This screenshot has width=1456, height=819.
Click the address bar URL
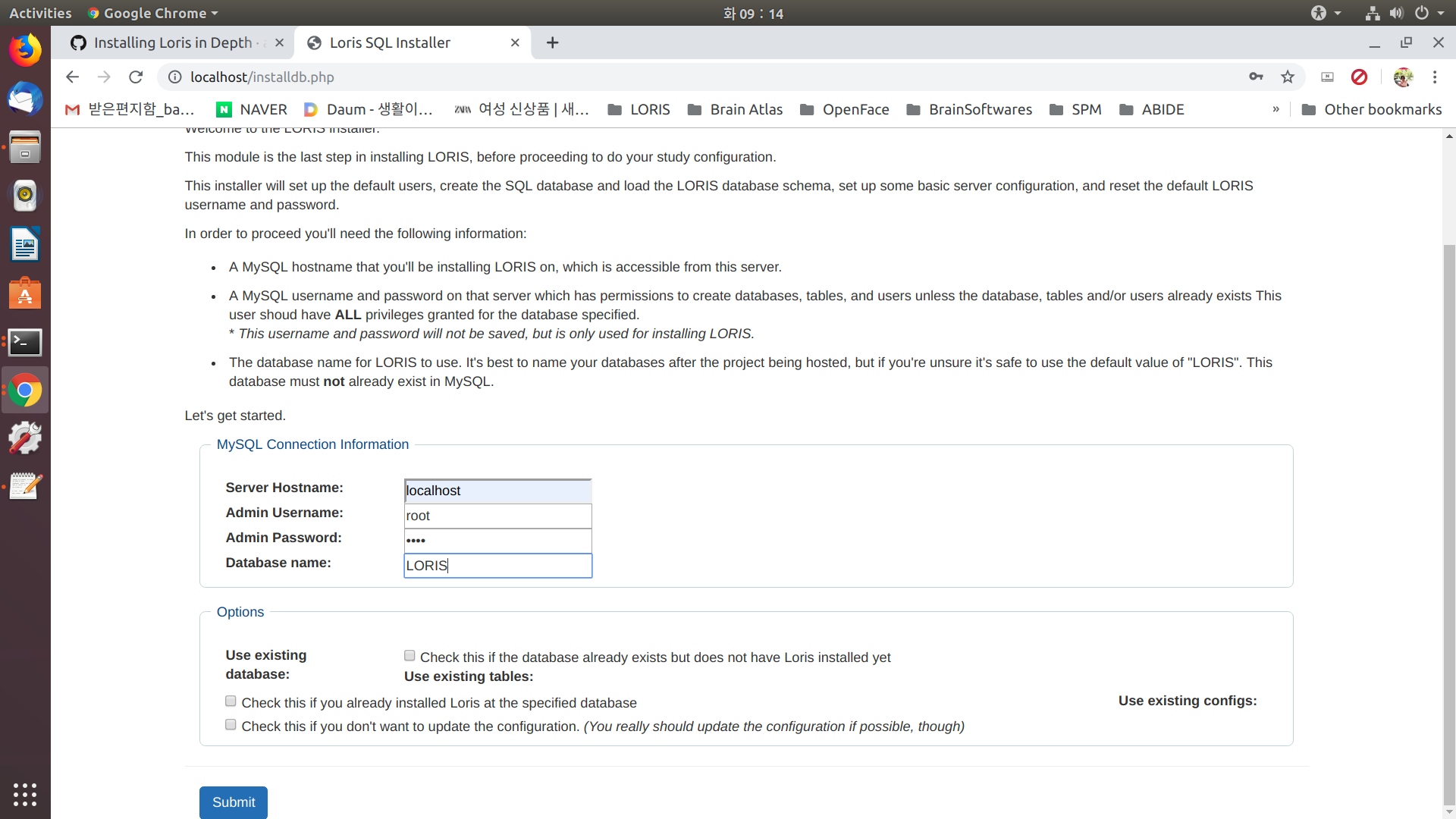[x=262, y=77]
